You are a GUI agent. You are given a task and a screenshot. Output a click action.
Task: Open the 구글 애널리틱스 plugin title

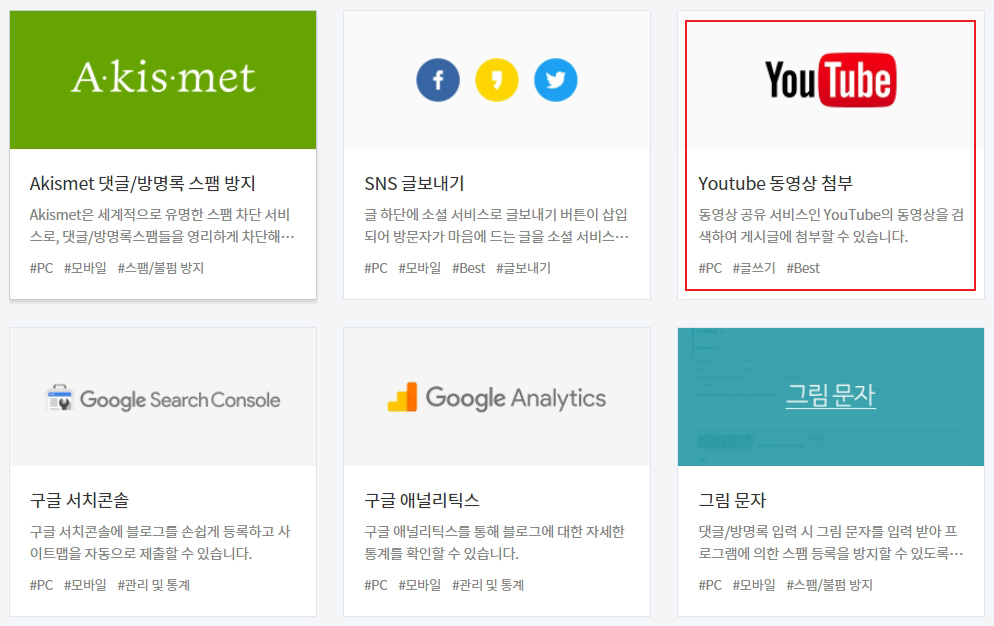coord(422,500)
